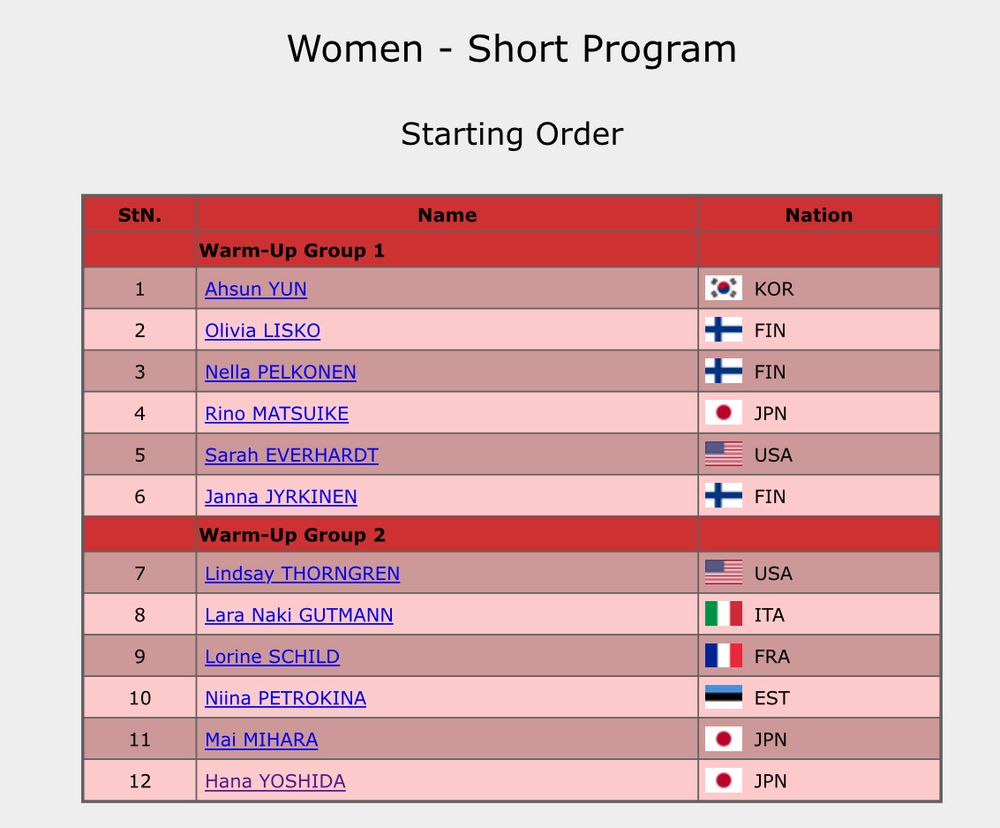Screen dimensions: 1000x828
Task: Open Lorine SCHILD profile link
Action: pos(272,656)
